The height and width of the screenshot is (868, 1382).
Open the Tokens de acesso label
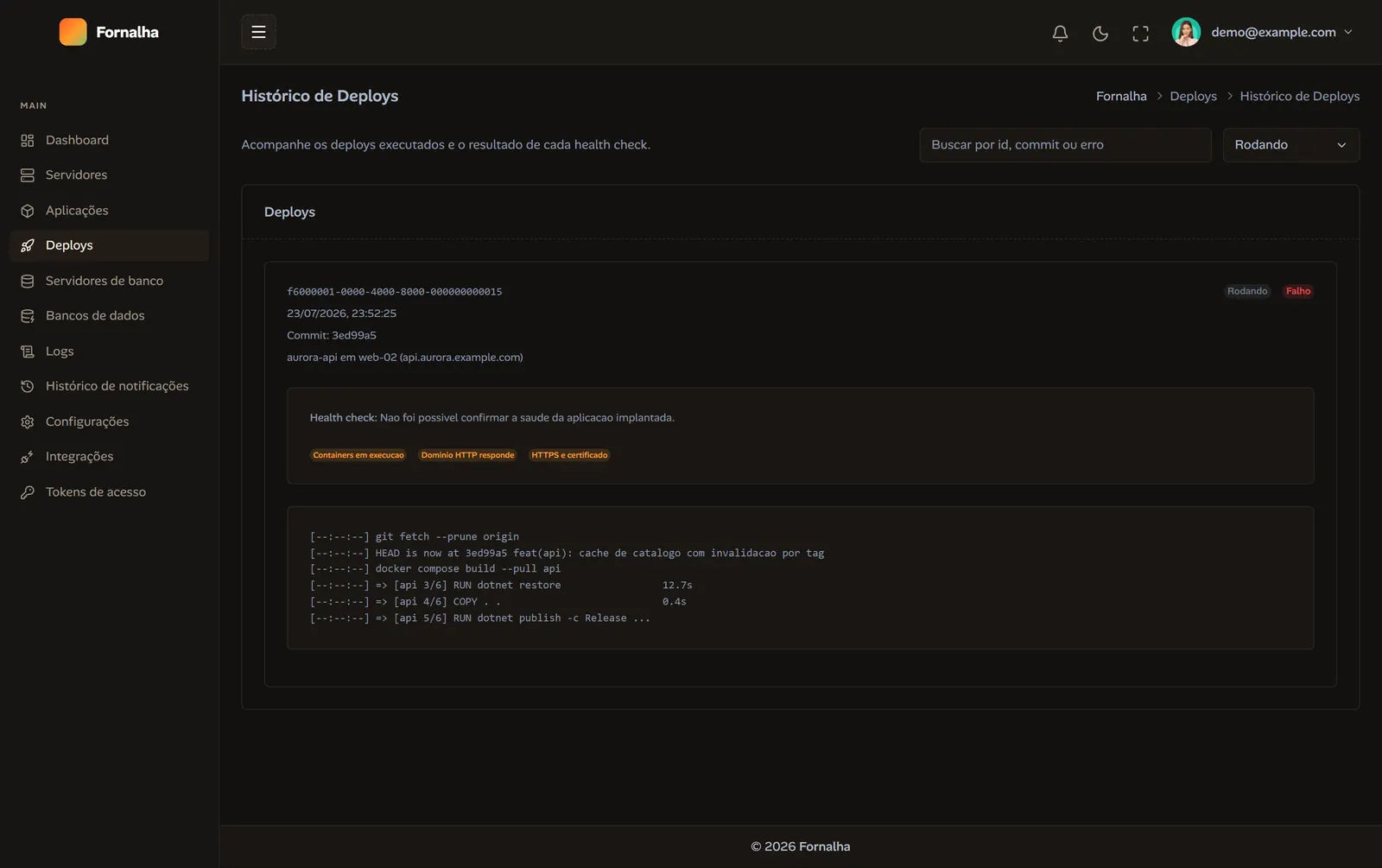click(x=96, y=491)
